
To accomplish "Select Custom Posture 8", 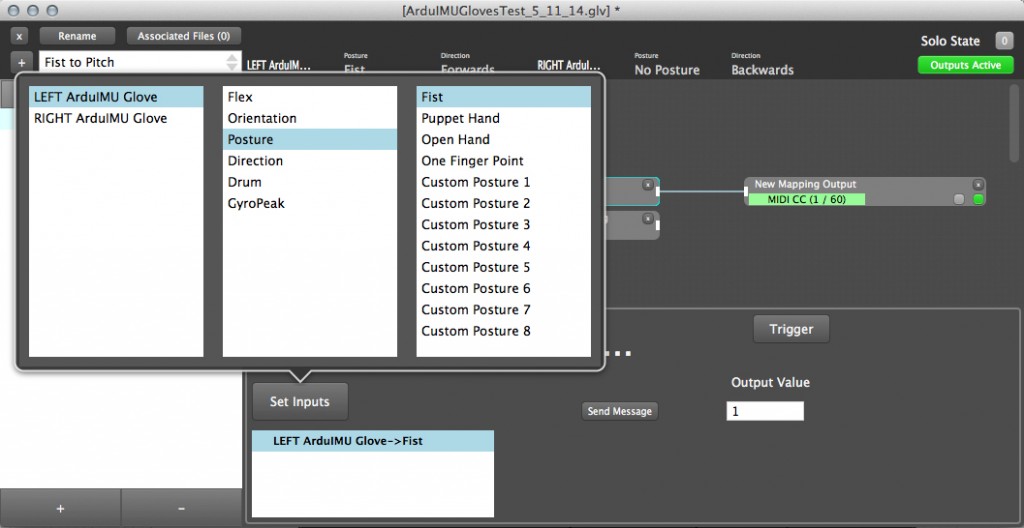I will (504, 331).
